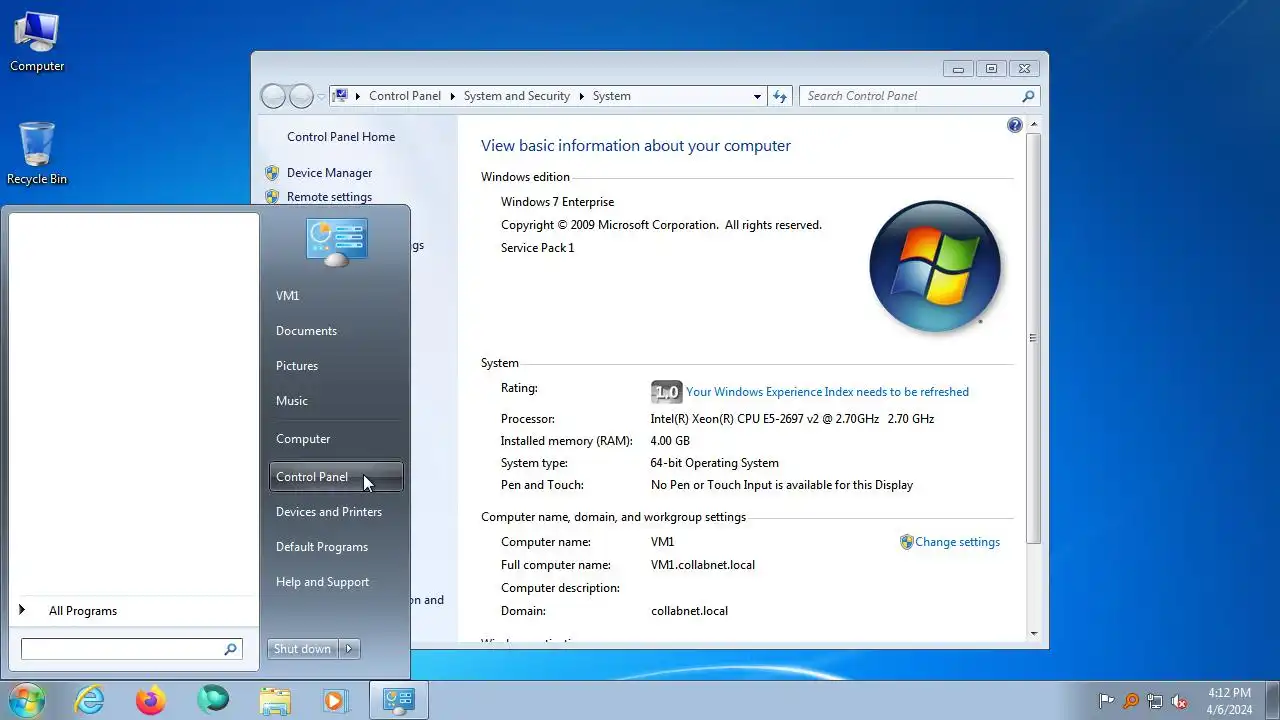Click the '4.00 GB' installed memory value
Image resolution: width=1280 pixels, height=720 pixels.
point(670,441)
